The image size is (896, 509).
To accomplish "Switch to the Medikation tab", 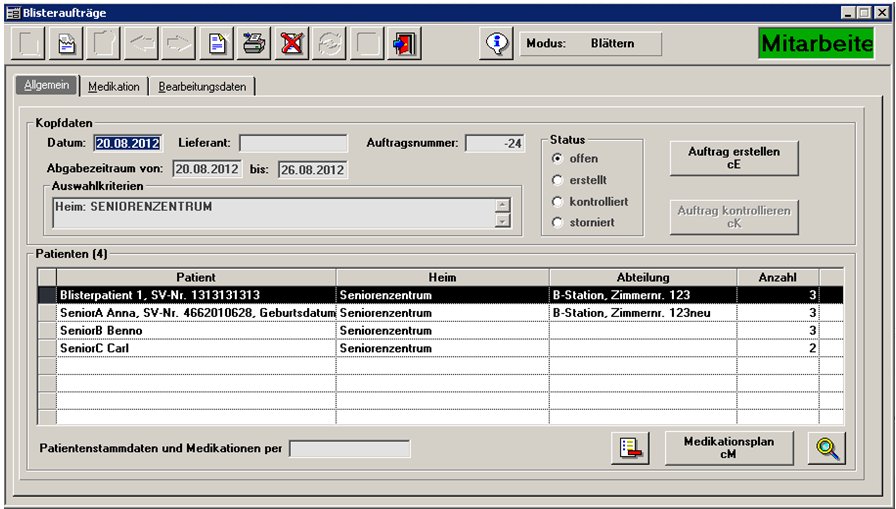I will [114, 87].
